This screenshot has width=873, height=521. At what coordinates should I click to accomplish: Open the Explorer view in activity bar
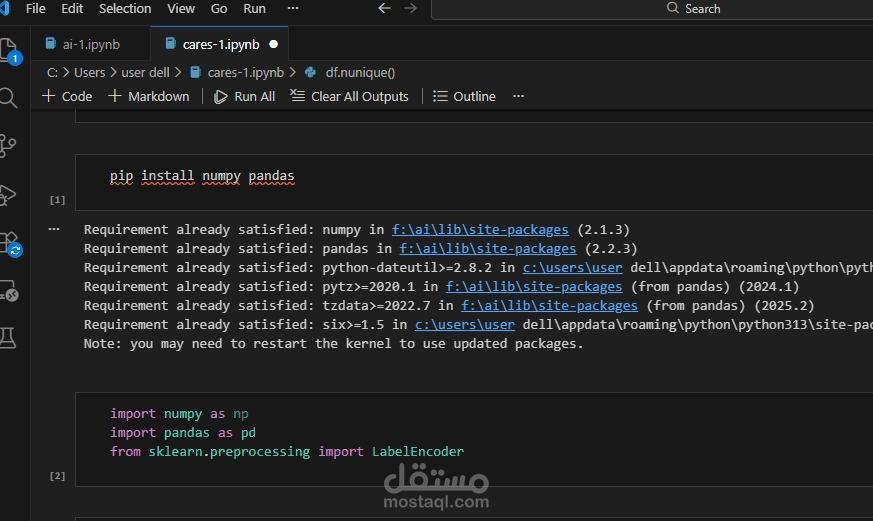(x=8, y=50)
